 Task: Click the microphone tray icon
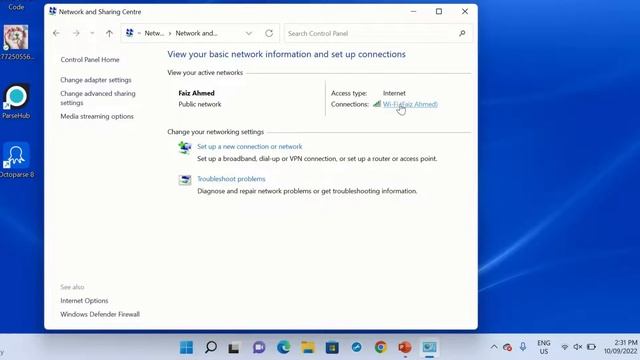(x=523, y=347)
